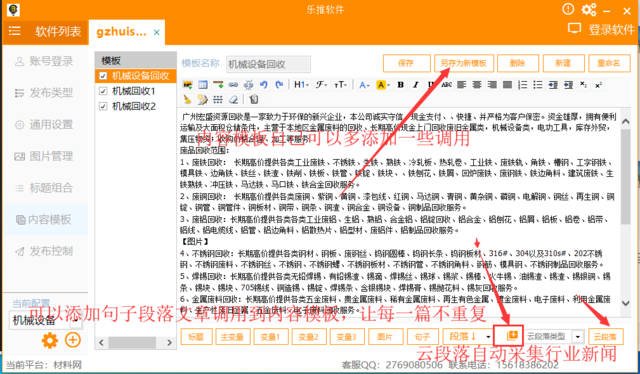
Task: Open the font family dropdown
Action: pyautogui.click(x=321, y=85)
